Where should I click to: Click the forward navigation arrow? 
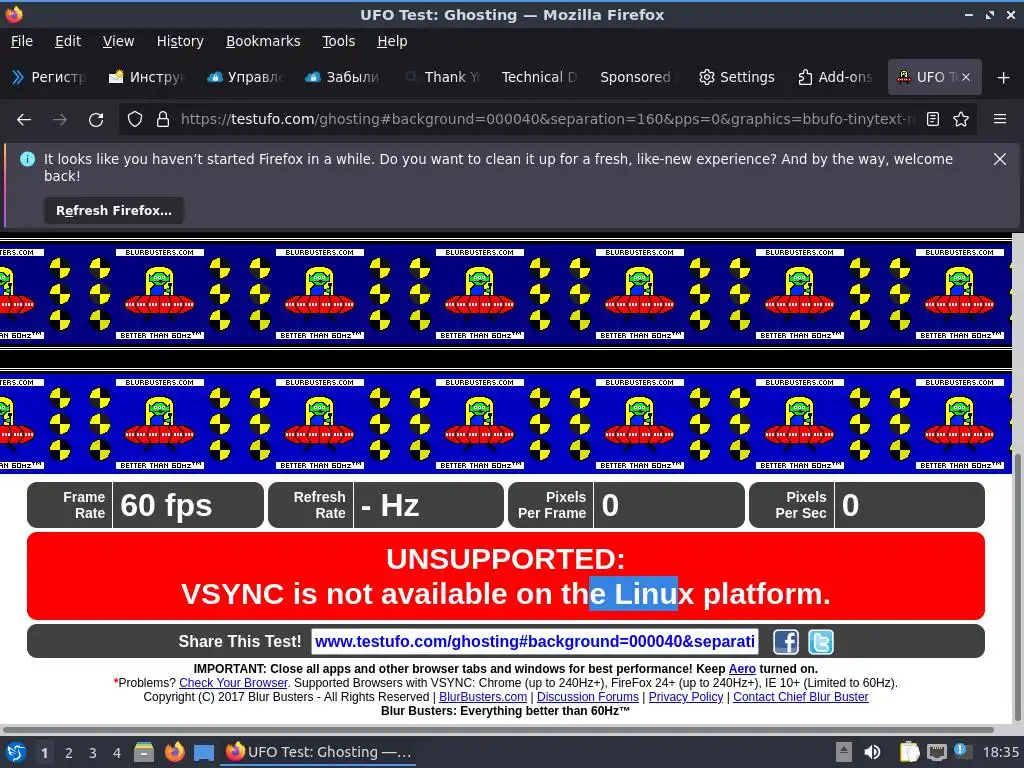[60, 120]
